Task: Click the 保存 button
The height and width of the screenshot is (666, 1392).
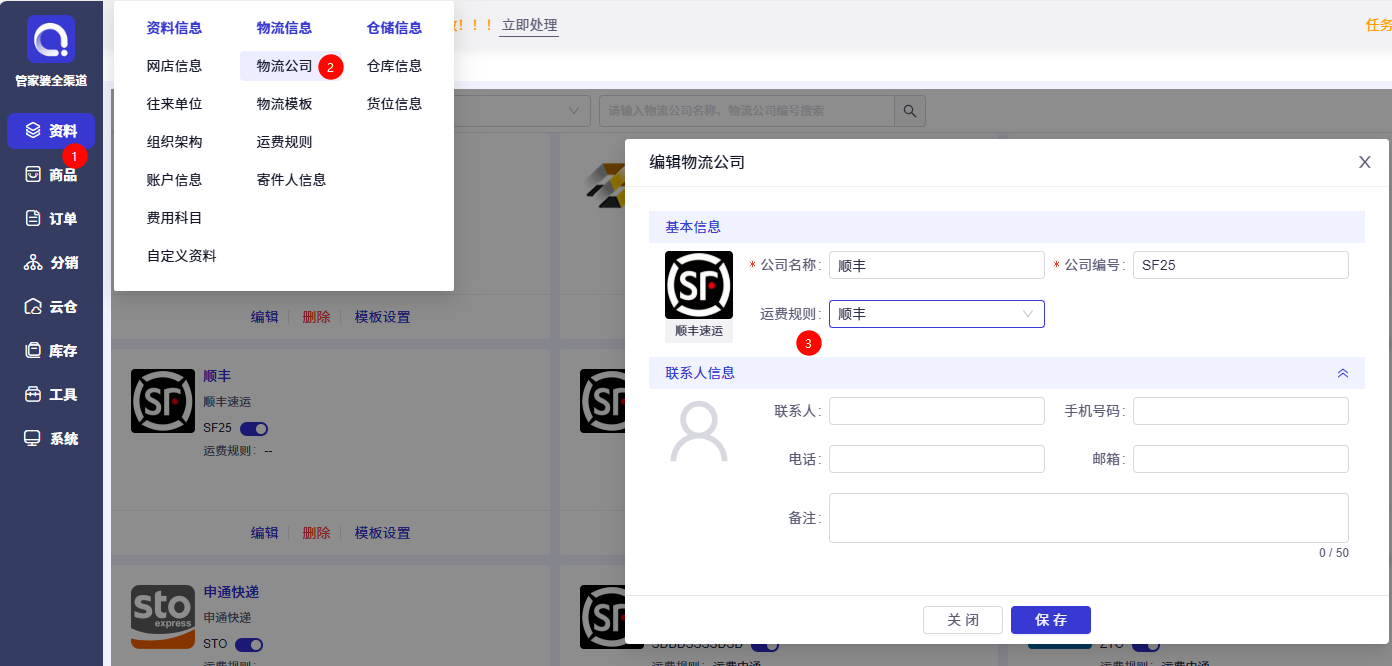Action: coord(1050,620)
